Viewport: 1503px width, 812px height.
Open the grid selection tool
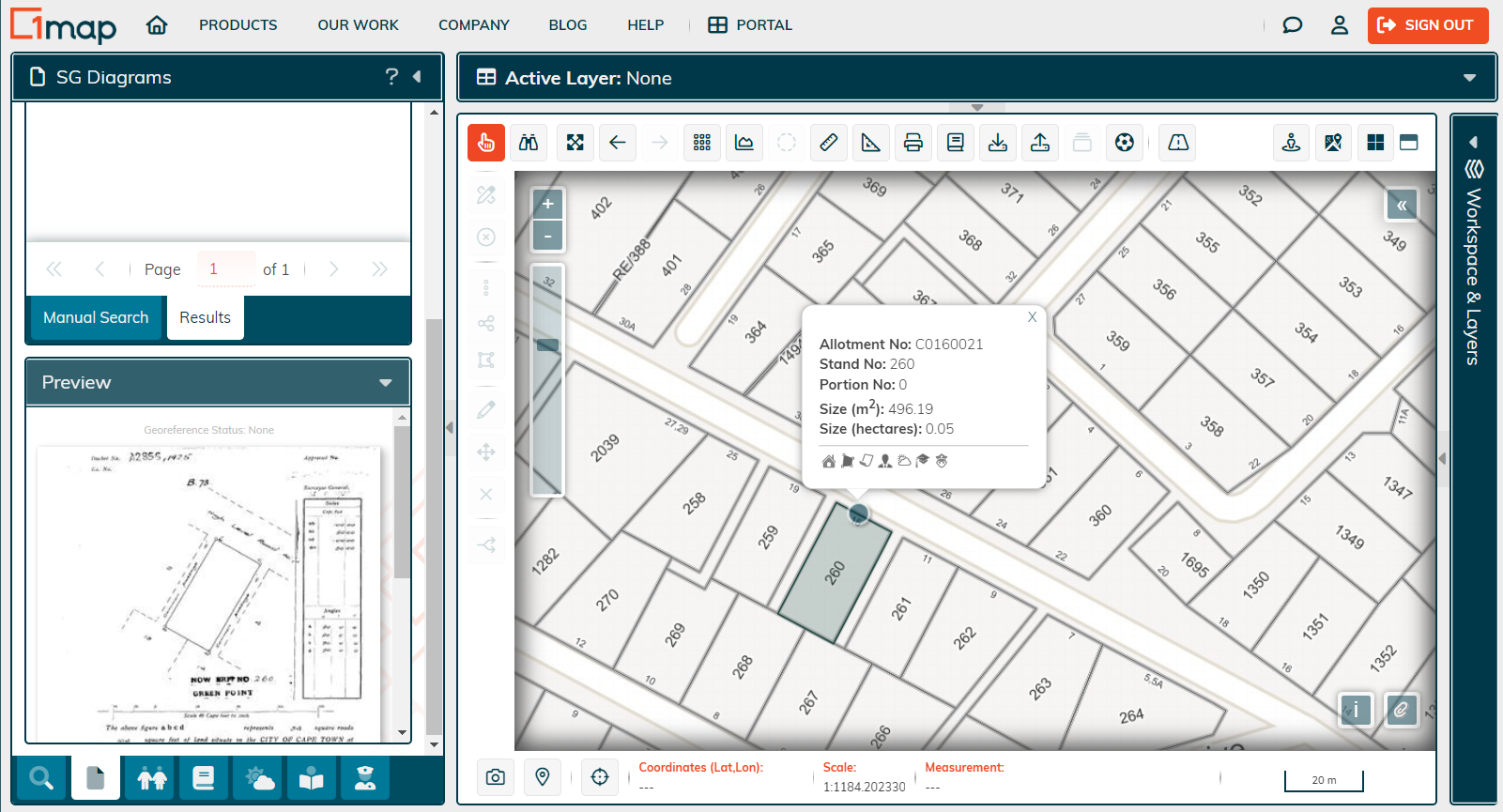(x=702, y=143)
